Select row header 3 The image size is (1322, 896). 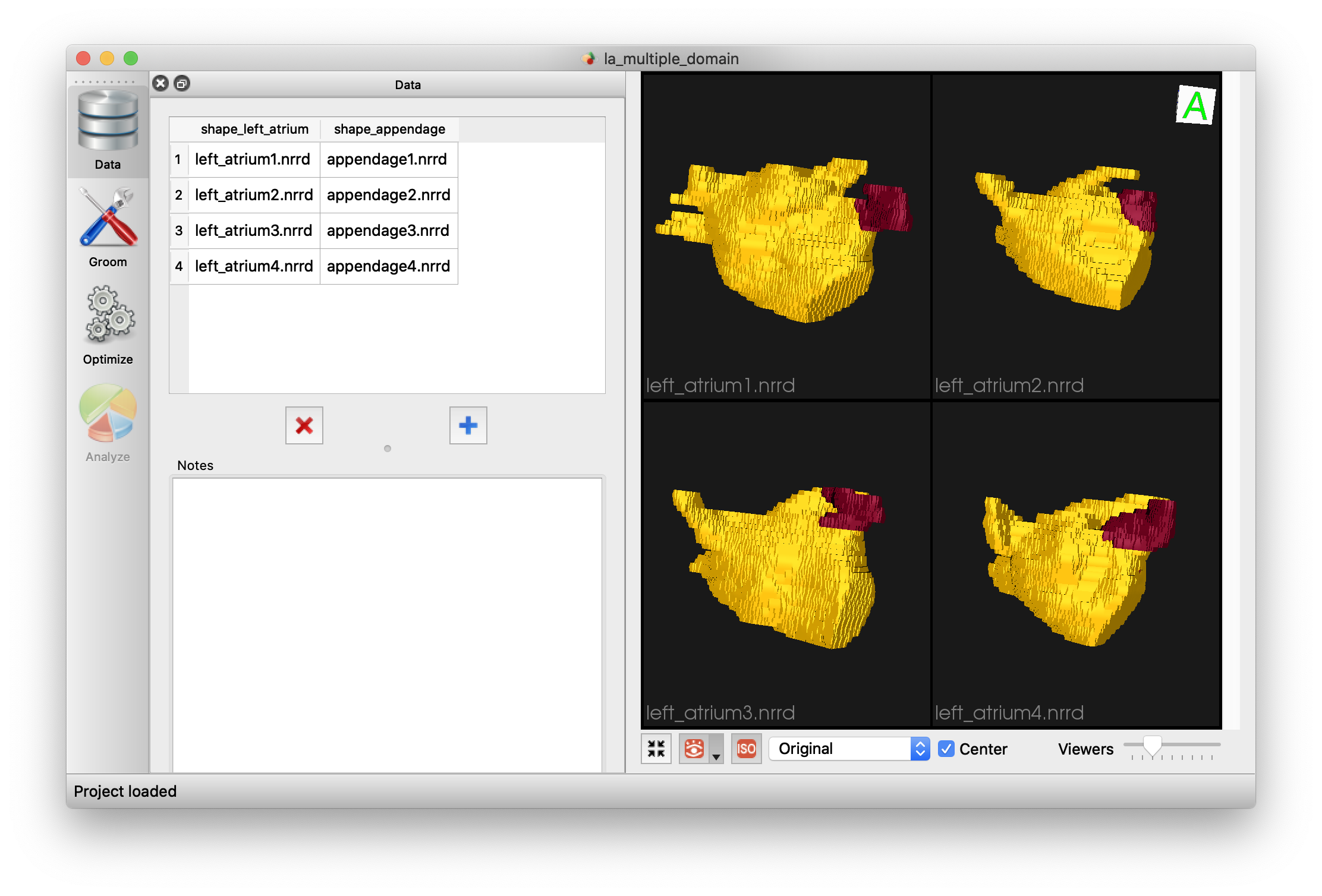pos(179,231)
